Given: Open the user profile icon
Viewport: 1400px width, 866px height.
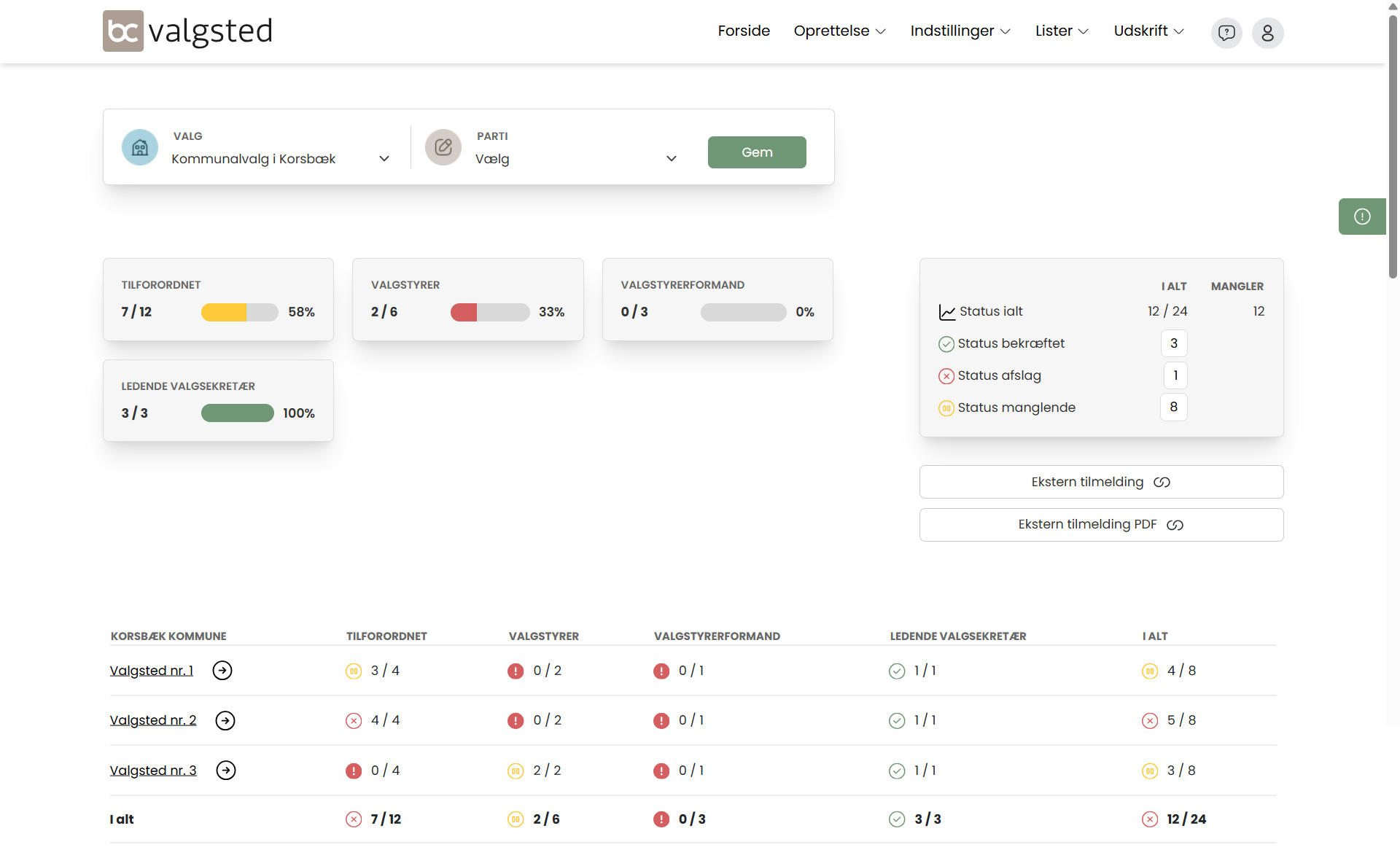Looking at the screenshot, I should point(1267,33).
